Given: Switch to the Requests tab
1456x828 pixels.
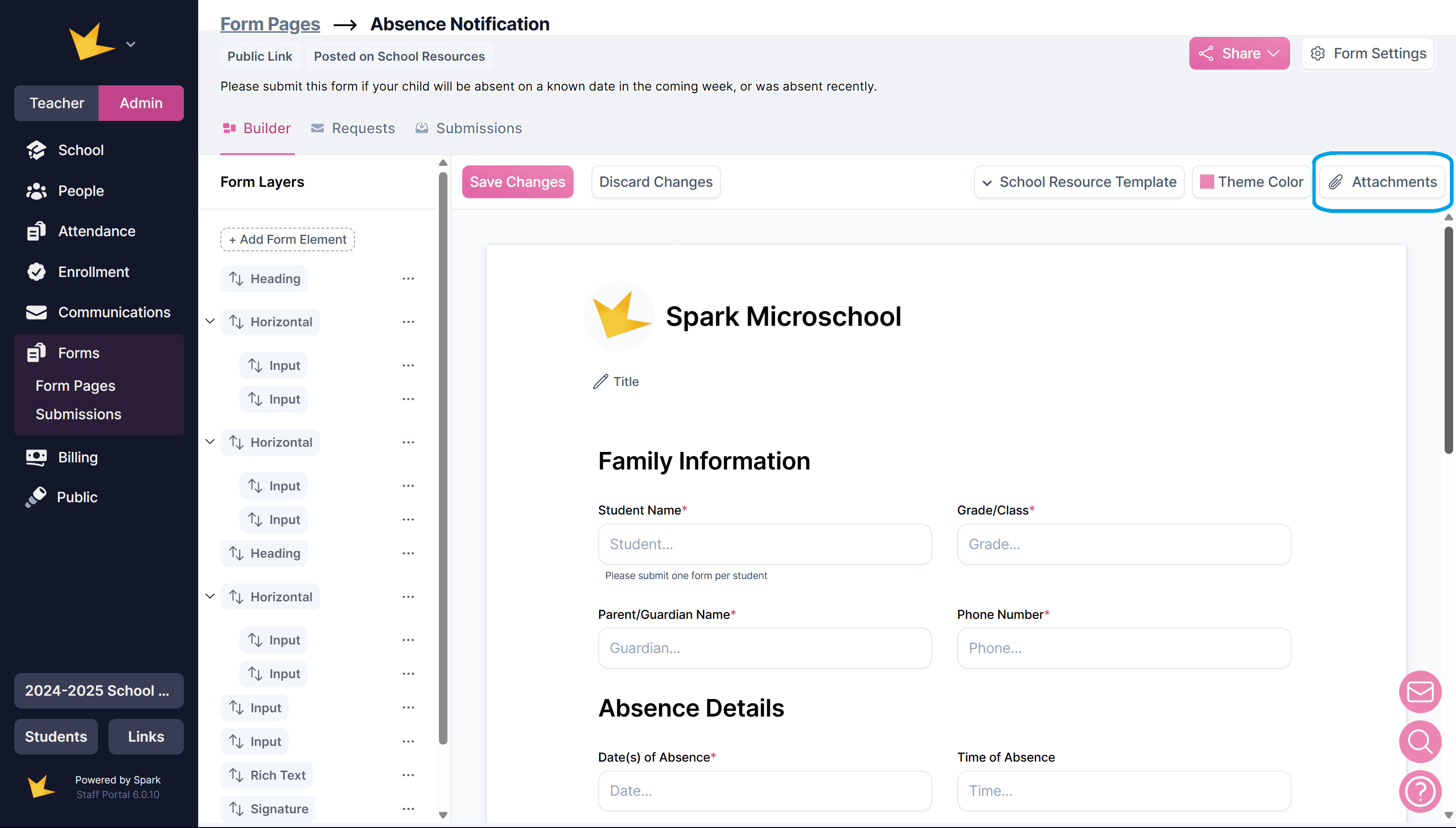Looking at the screenshot, I should click(353, 129).
